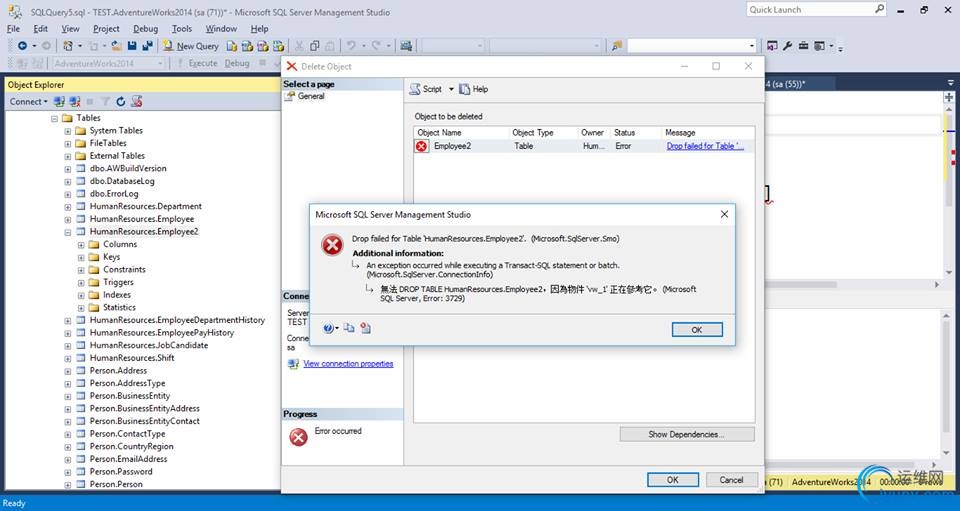The height and width of the screenshot is (511, 960).
Task: Select the General page in Delete Object
Action: tap(311, 96)
